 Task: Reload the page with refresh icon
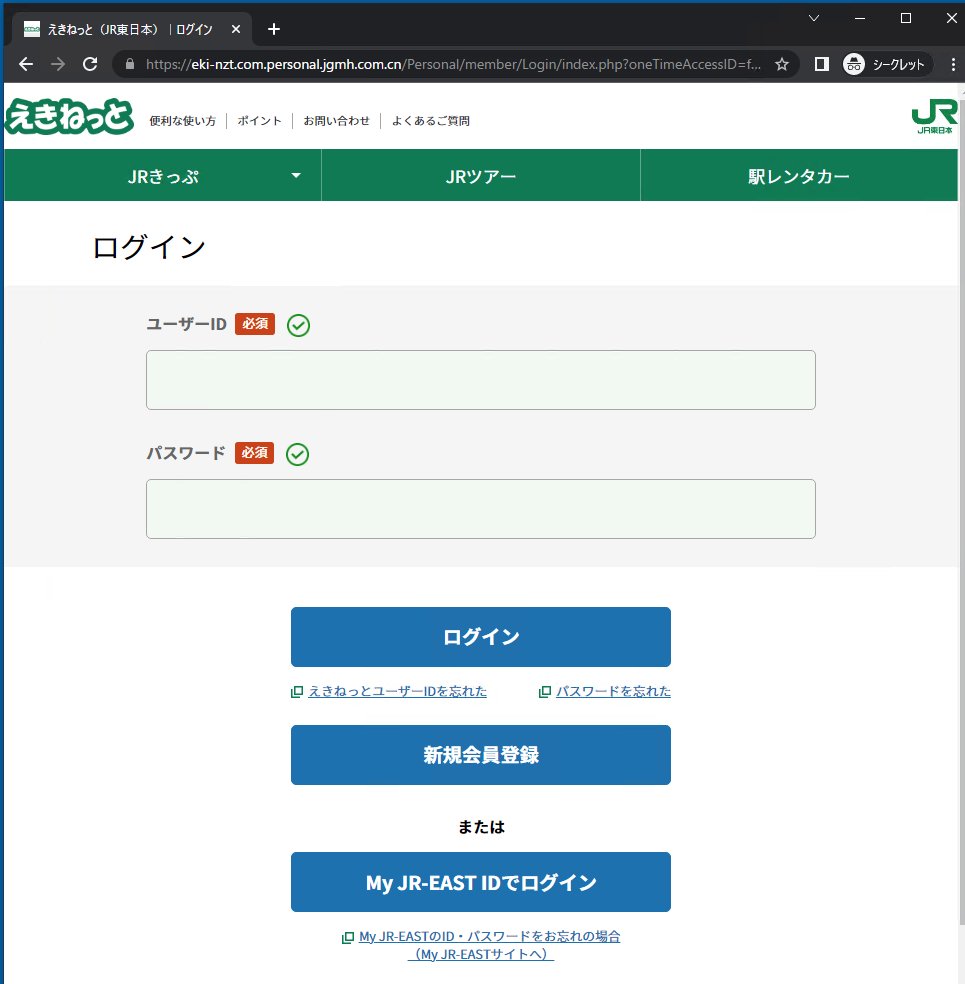pos(90,64)
